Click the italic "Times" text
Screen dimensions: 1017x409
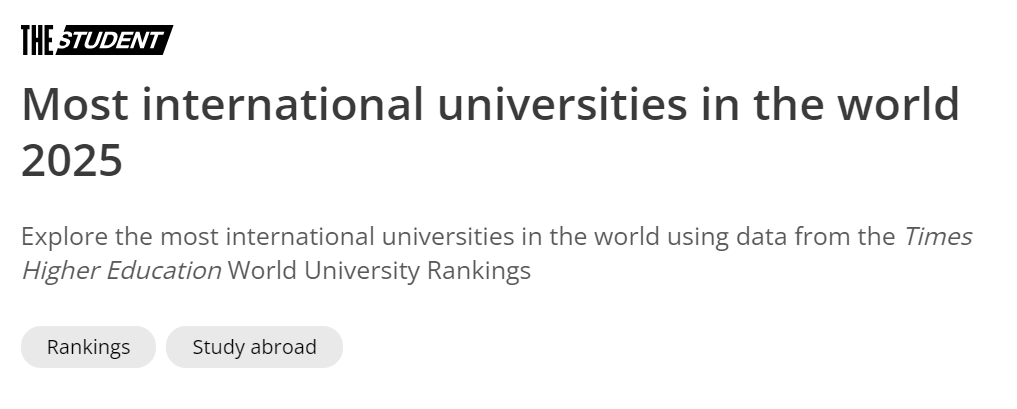937,237
